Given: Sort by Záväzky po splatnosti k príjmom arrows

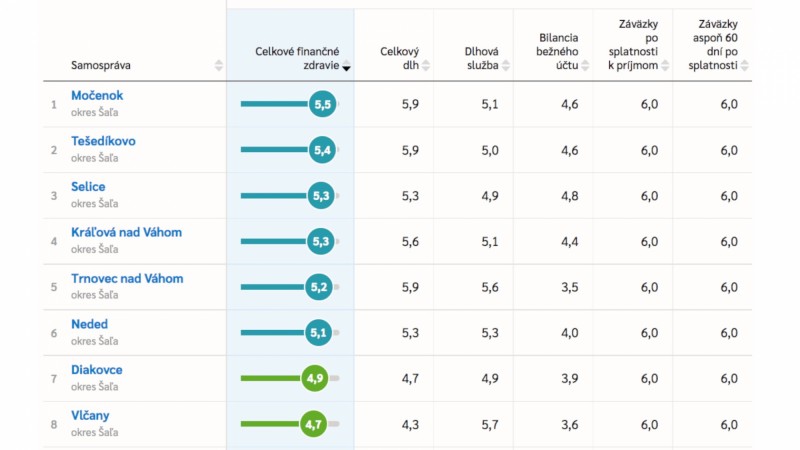Looking at the screenshot, I should pyautogui.click(x=665, y=65).
